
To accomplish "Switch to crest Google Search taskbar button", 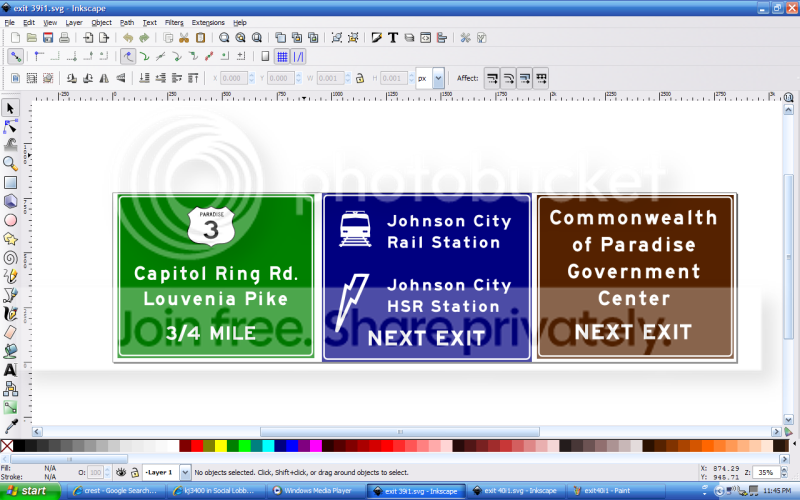I will (x=116, y=491).
